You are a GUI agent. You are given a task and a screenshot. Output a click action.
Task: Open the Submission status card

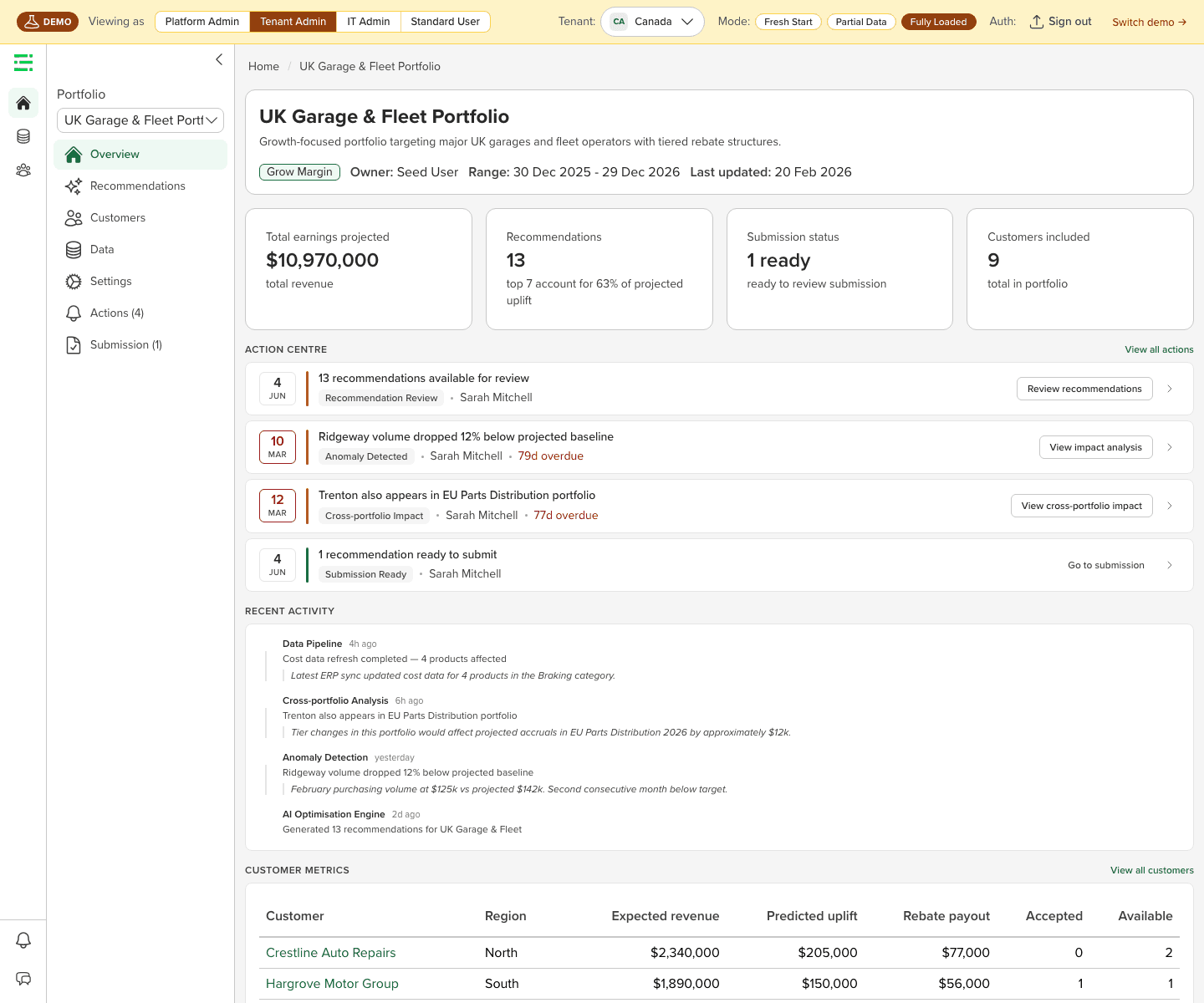pos(839,269)
